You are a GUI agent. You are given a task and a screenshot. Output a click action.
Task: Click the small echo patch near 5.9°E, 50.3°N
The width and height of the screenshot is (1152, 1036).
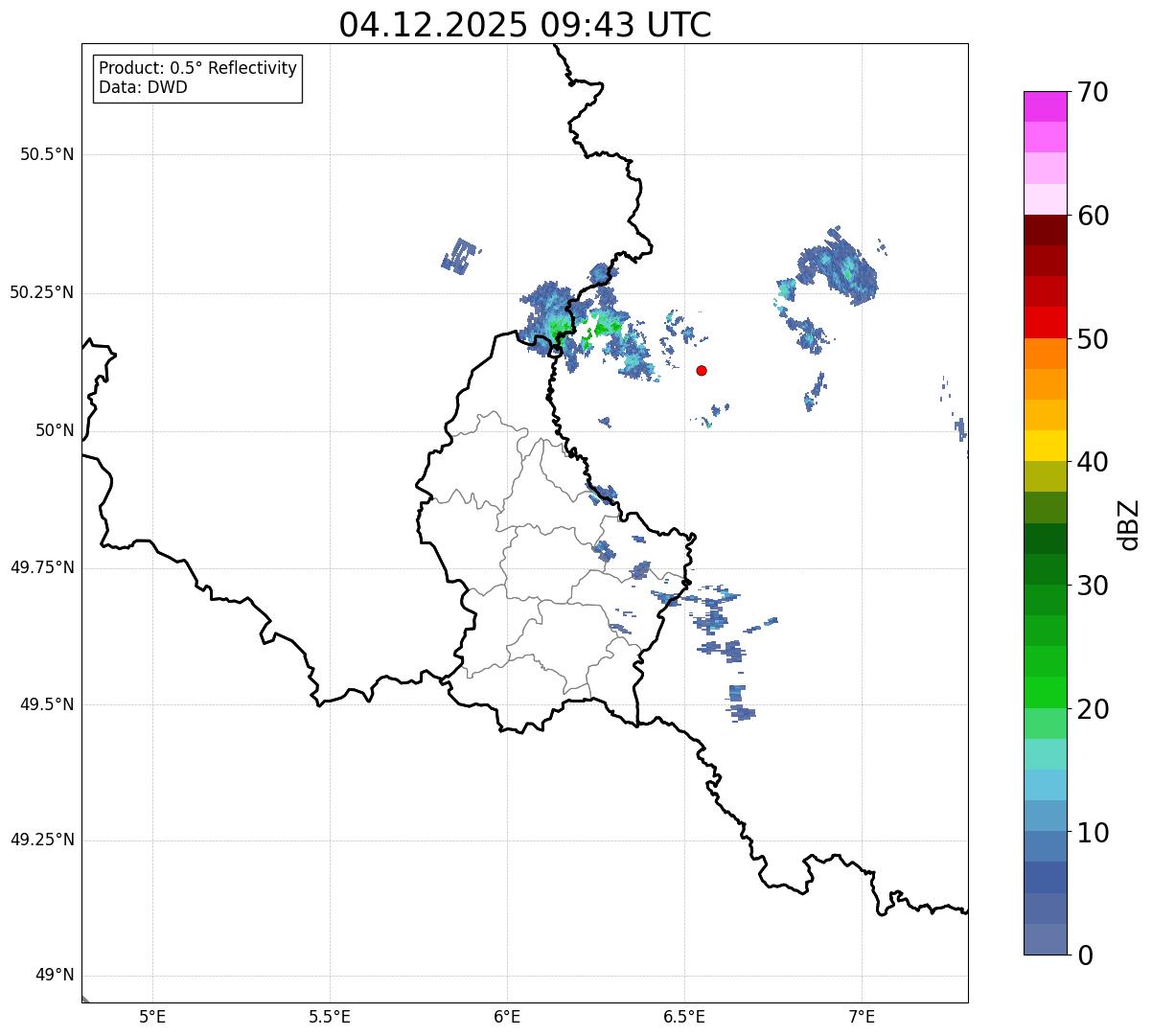point(460,255)
